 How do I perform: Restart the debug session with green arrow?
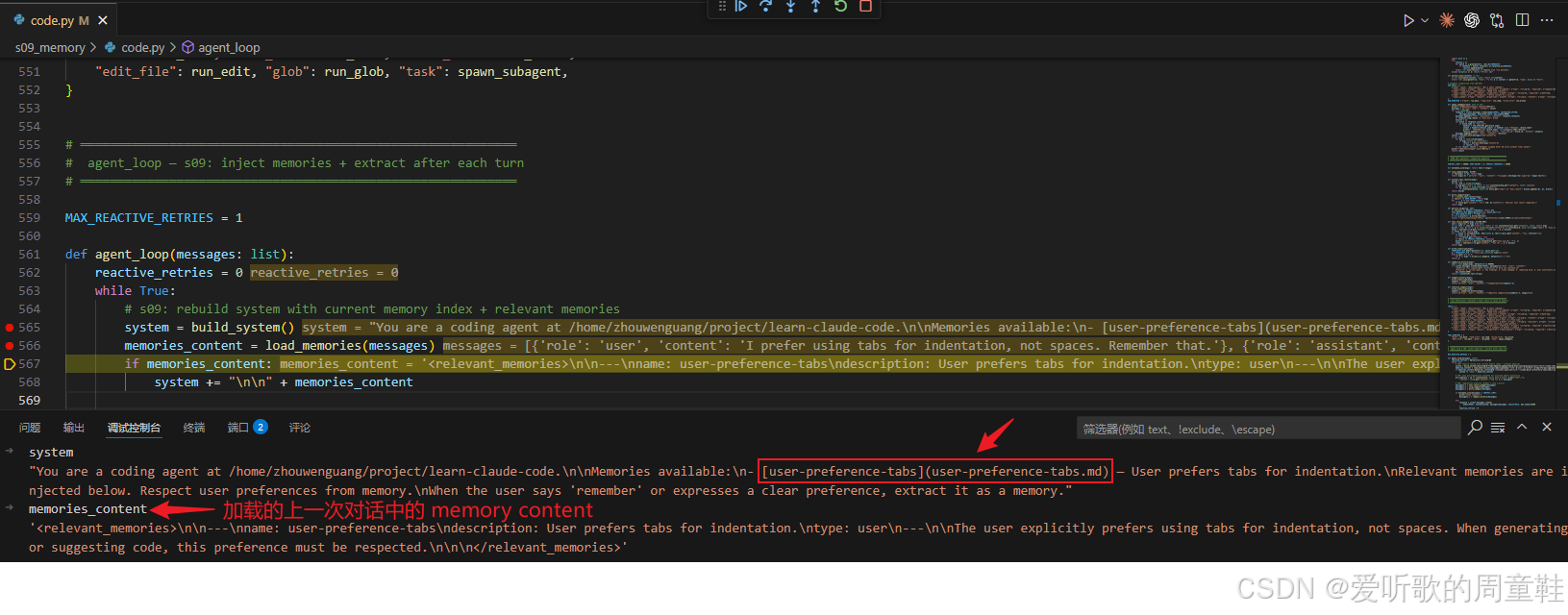tap(841, 6)
